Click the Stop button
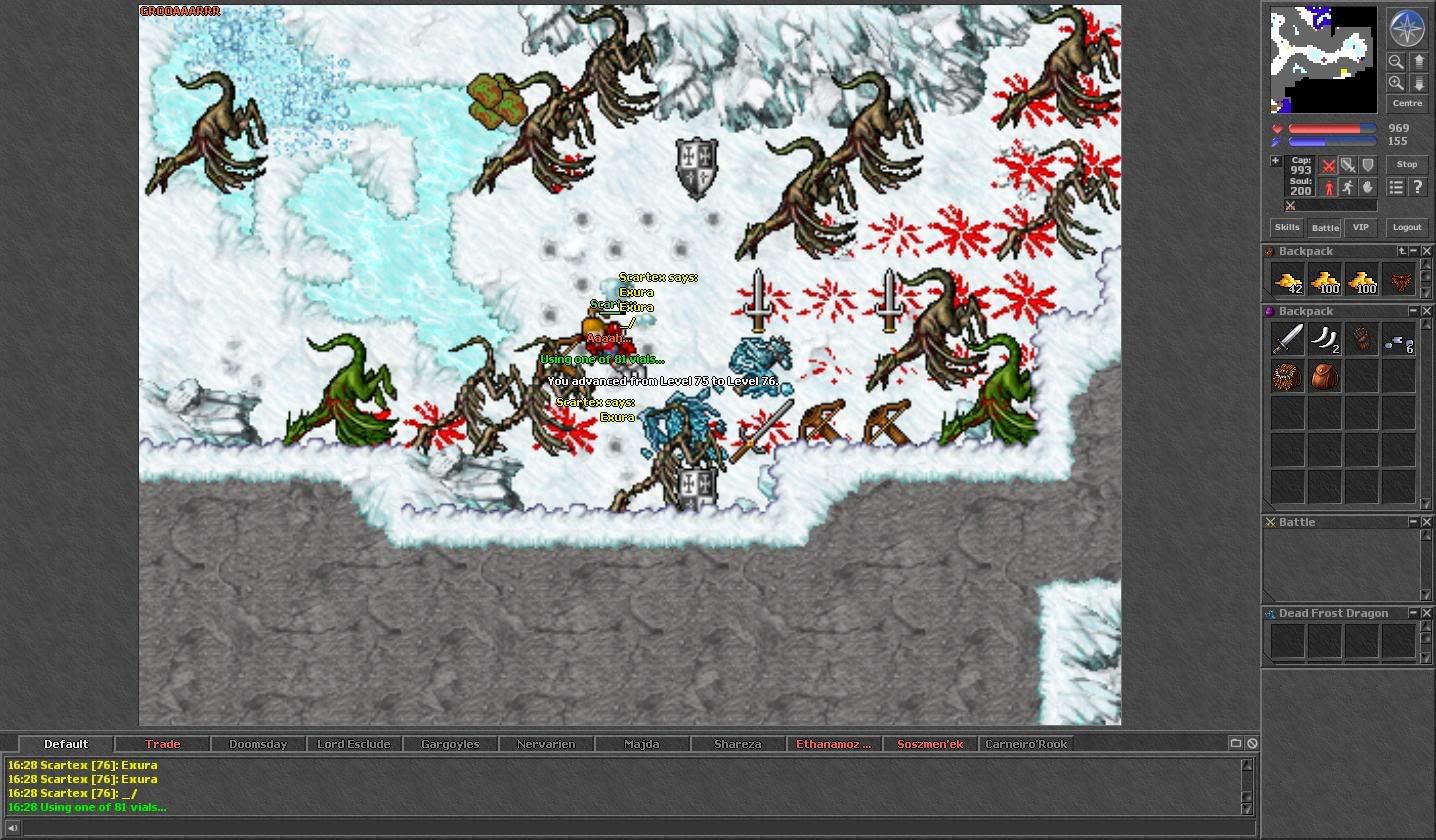This screenshot has width=1436, height=840. [x=1407, y=164]
